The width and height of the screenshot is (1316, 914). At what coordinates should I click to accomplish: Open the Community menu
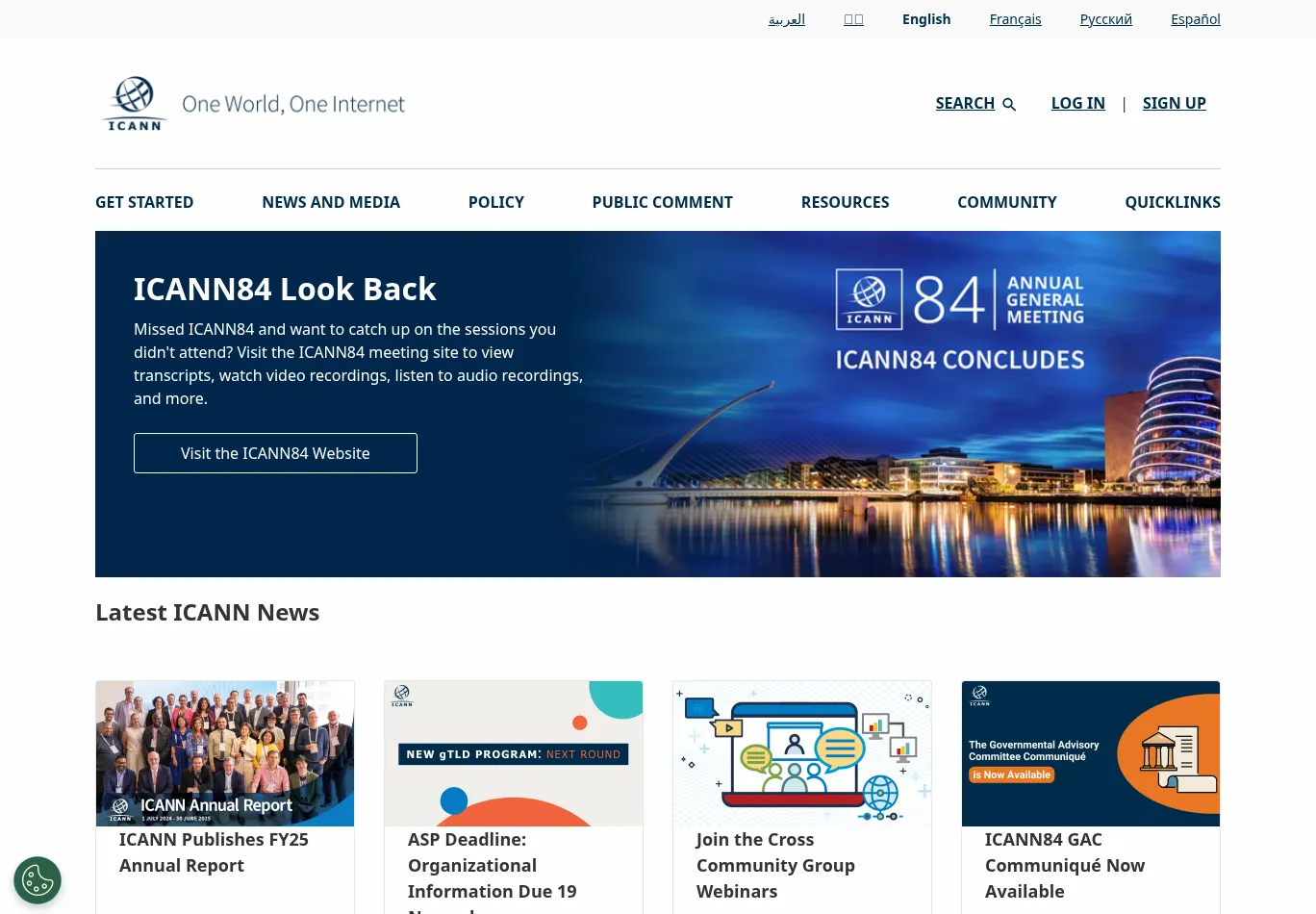pos(1006,202)
